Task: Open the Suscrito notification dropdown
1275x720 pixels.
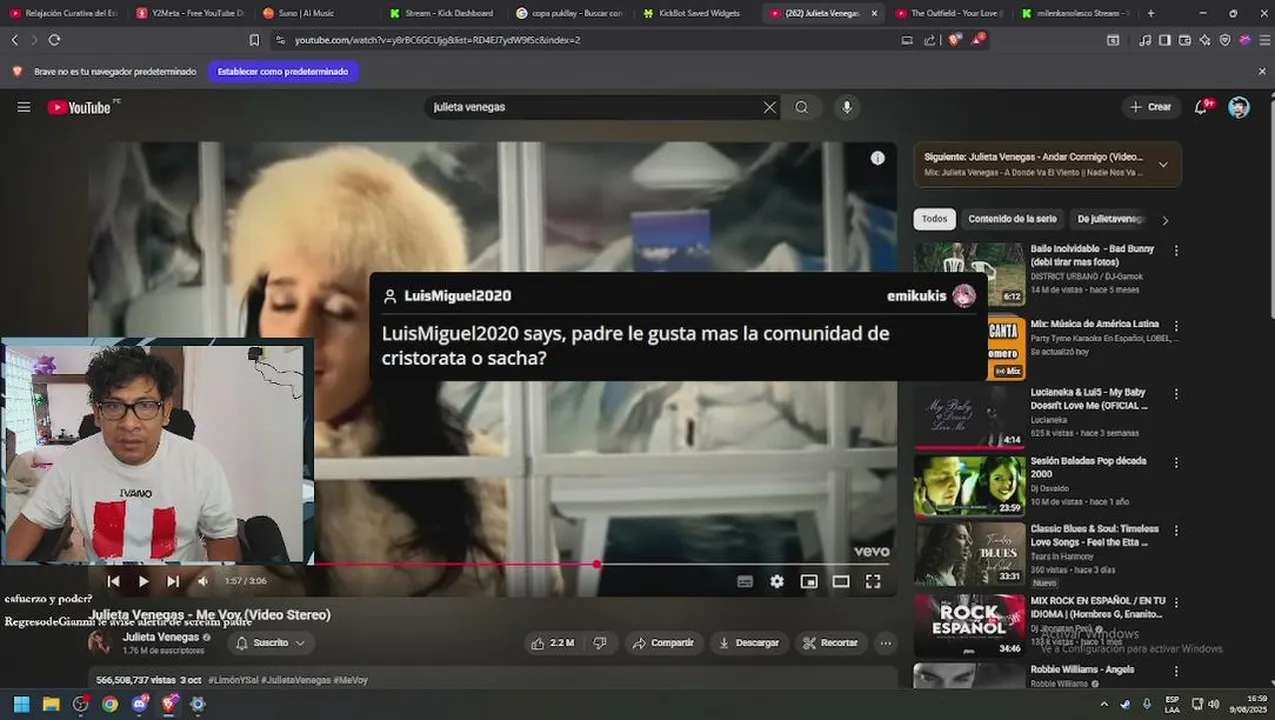Action: 270,643
